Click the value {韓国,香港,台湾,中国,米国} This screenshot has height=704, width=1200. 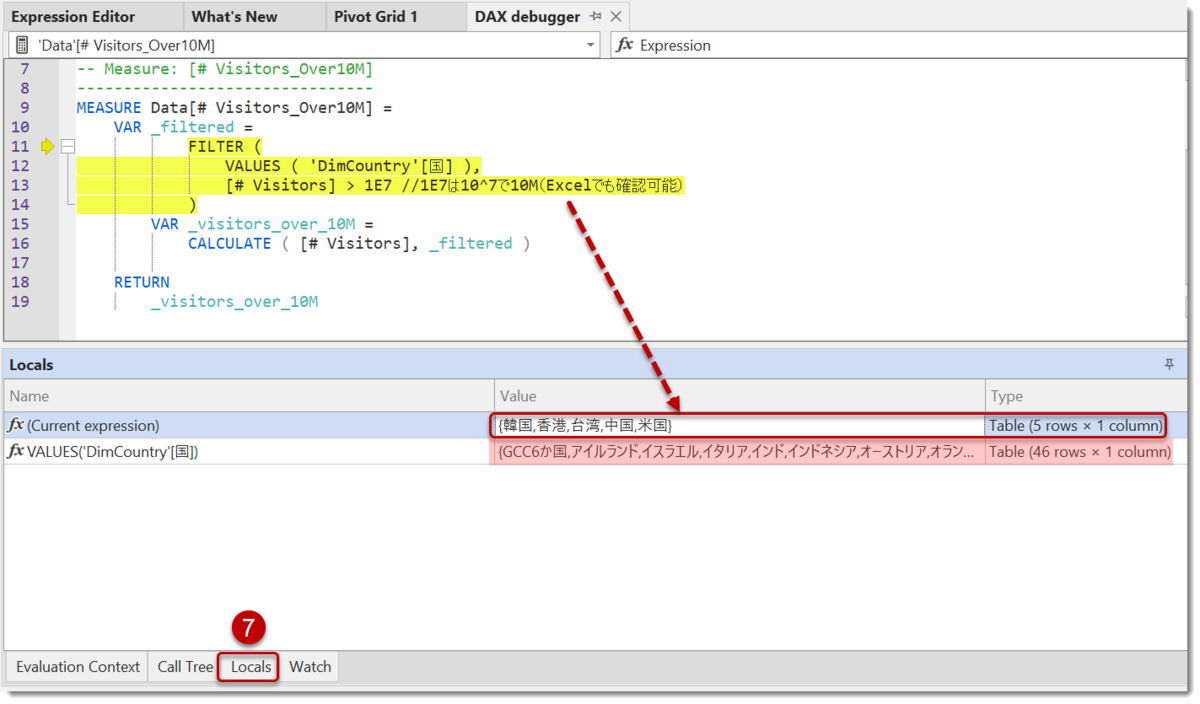point(585,426)
